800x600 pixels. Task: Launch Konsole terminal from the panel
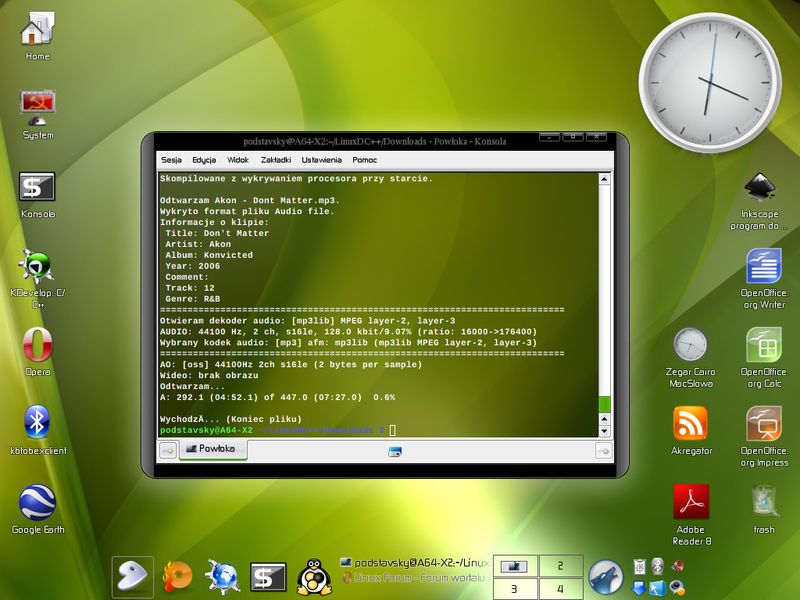(x=268, y=578)
